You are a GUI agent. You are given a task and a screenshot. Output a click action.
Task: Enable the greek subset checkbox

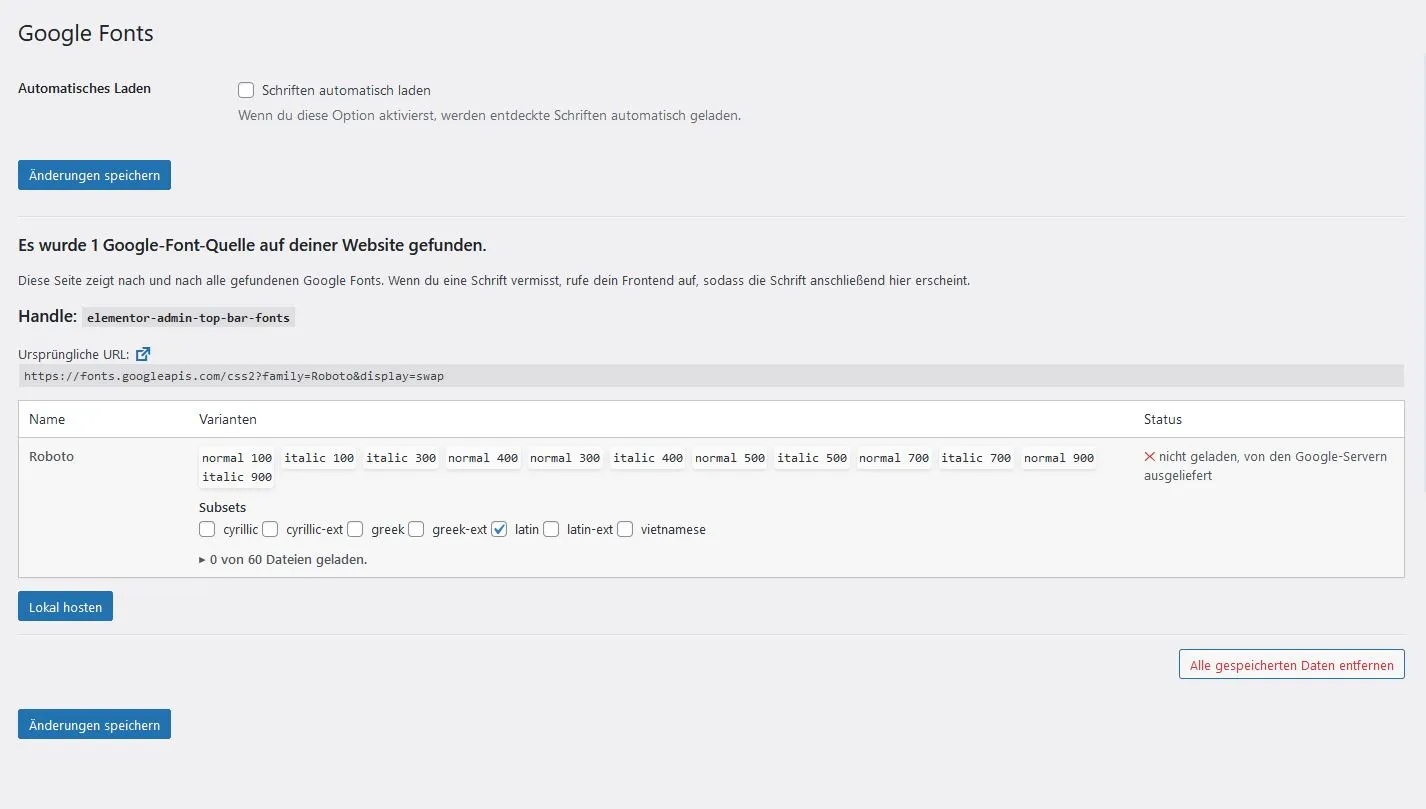(355, 529)
